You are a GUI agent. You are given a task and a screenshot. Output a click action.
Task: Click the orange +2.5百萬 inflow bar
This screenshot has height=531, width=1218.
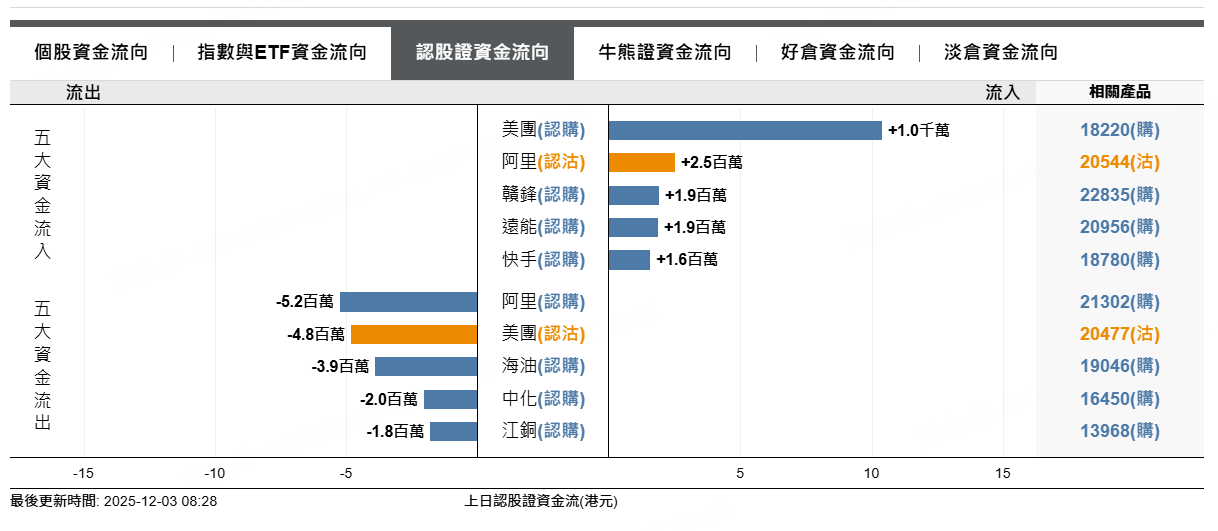[x=642, y=162]
